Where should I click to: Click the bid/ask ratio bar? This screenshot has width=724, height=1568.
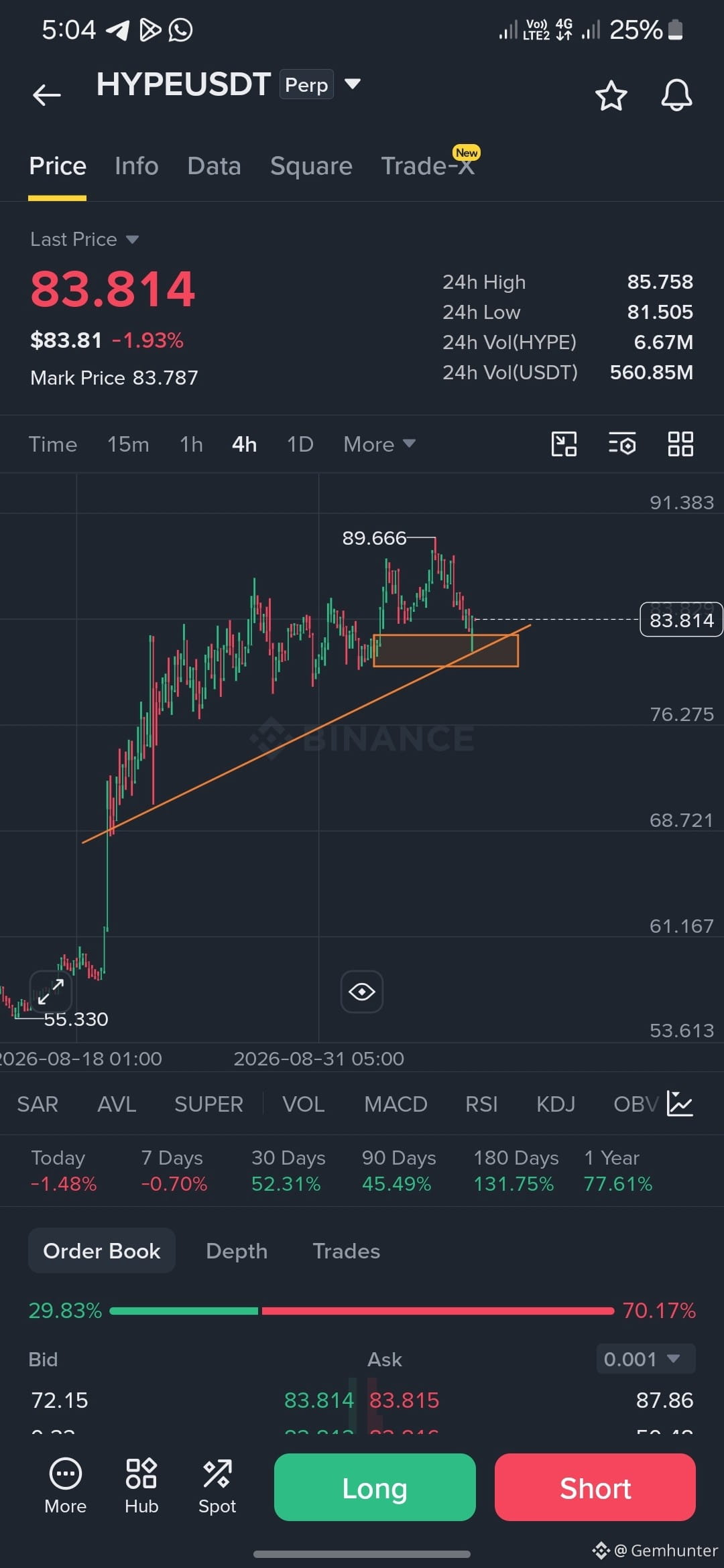pos(362,1311)
